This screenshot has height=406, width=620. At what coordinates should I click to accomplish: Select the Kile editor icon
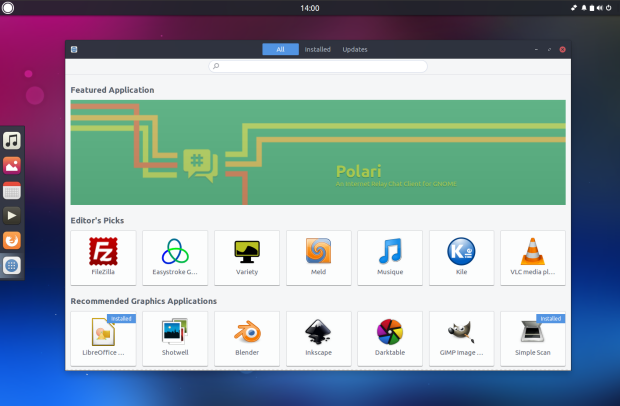461,251
